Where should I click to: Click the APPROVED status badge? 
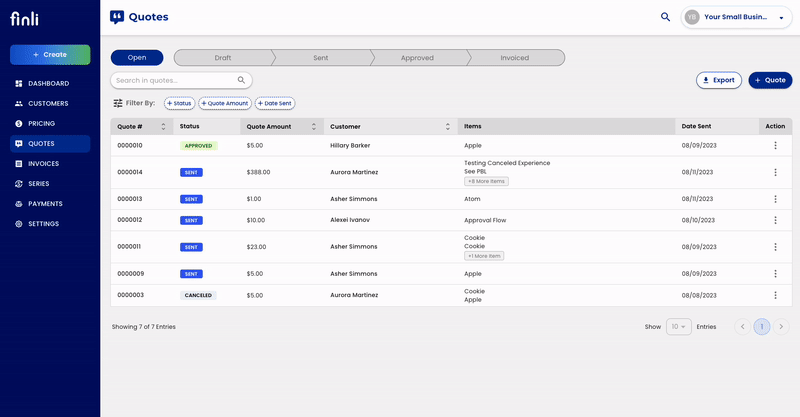tap(198, 145)
